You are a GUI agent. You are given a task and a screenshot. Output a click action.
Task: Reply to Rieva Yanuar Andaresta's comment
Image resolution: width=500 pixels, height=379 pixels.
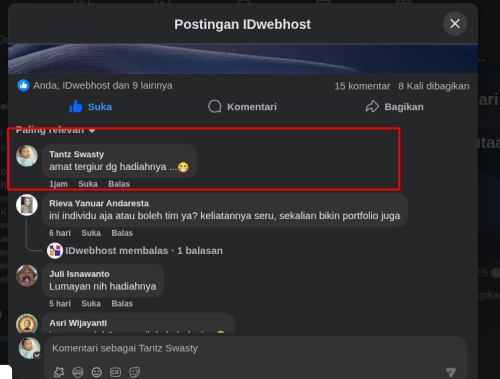(122, 233)
